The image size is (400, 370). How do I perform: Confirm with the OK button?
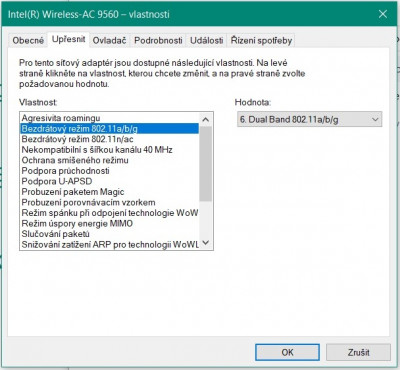pyautogui.click(x=287, y=352)
